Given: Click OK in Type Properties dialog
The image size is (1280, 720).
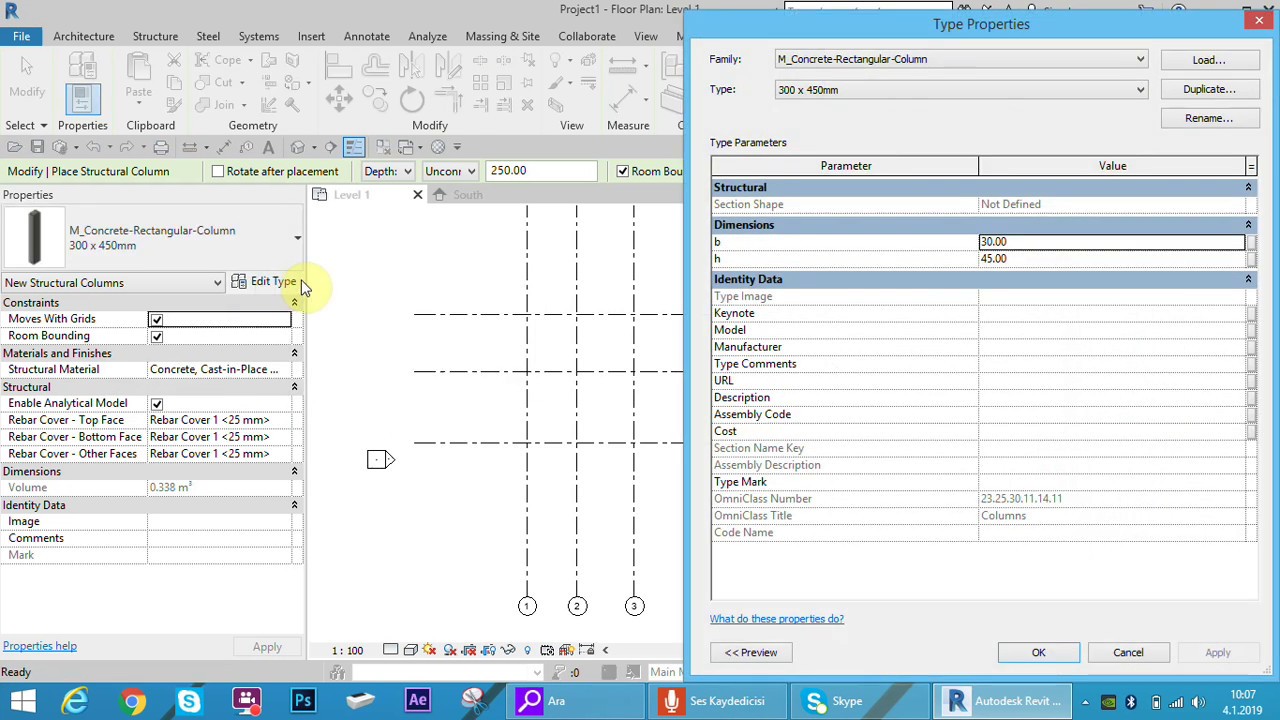Looking at the screenshot, I should [1038, 653].
